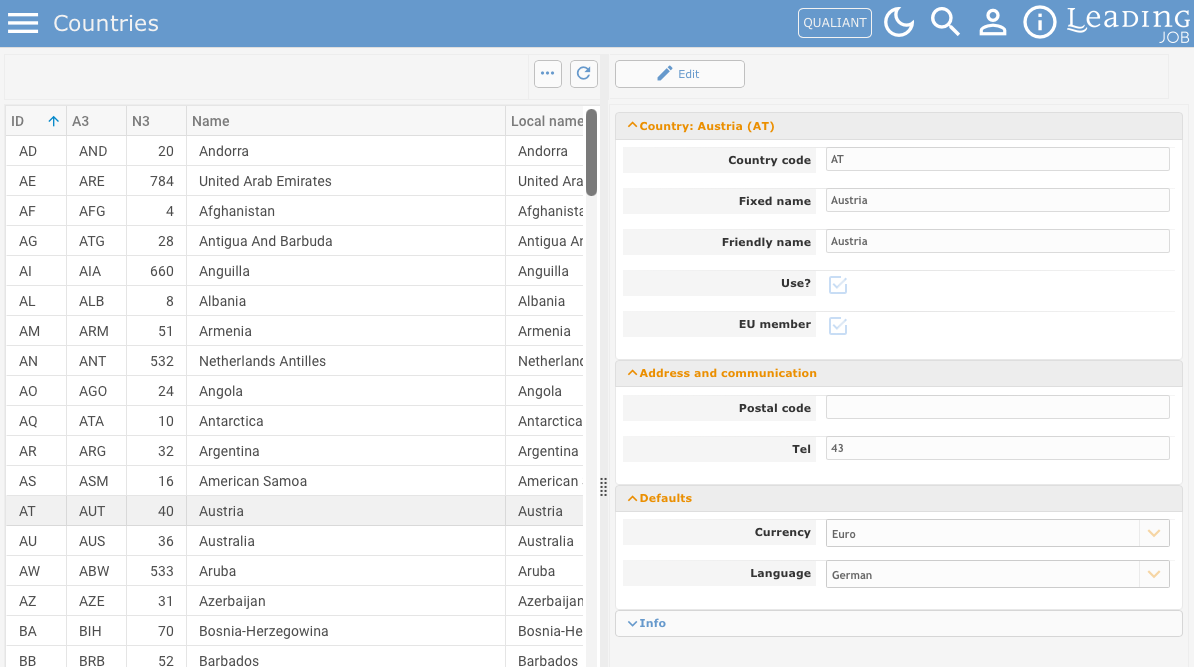
Task: Toggle the EU member checkbox
Action: pyautogui.click(x=838, y=325)
